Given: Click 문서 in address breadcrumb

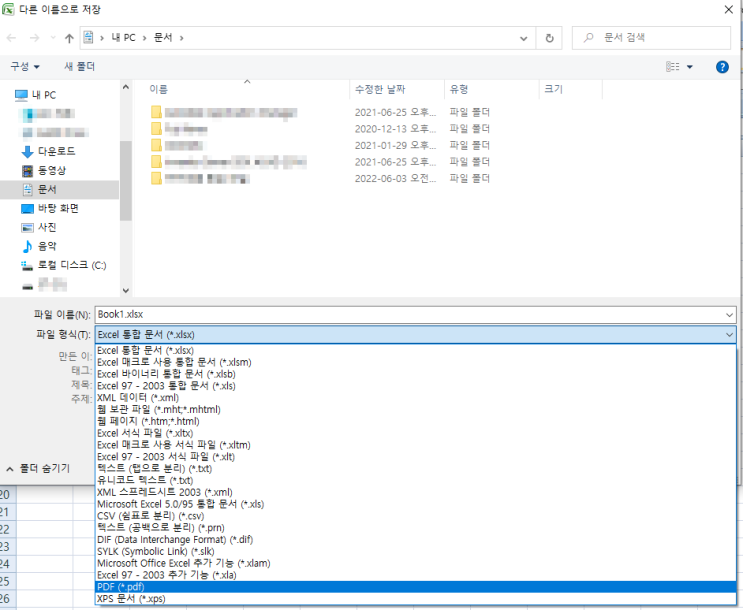Looking at the screenshot, I should pos(163,38).
